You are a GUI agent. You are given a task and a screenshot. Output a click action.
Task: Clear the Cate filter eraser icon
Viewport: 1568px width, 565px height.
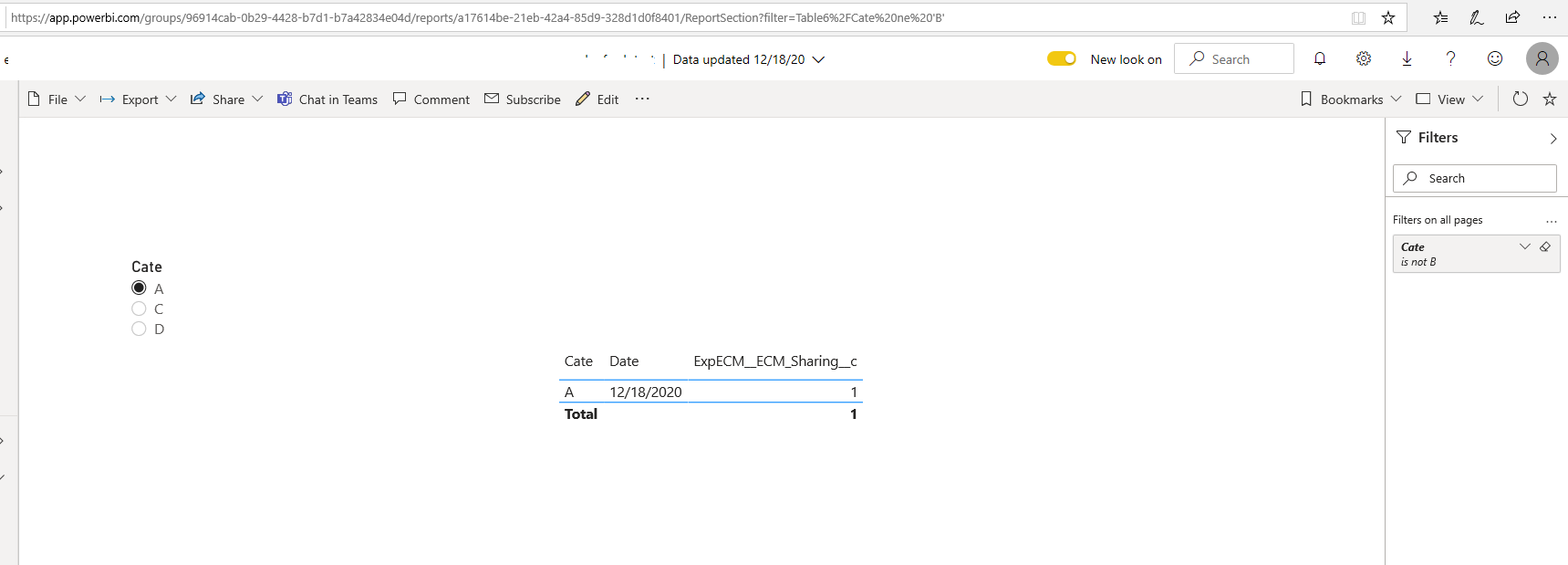1545,246
